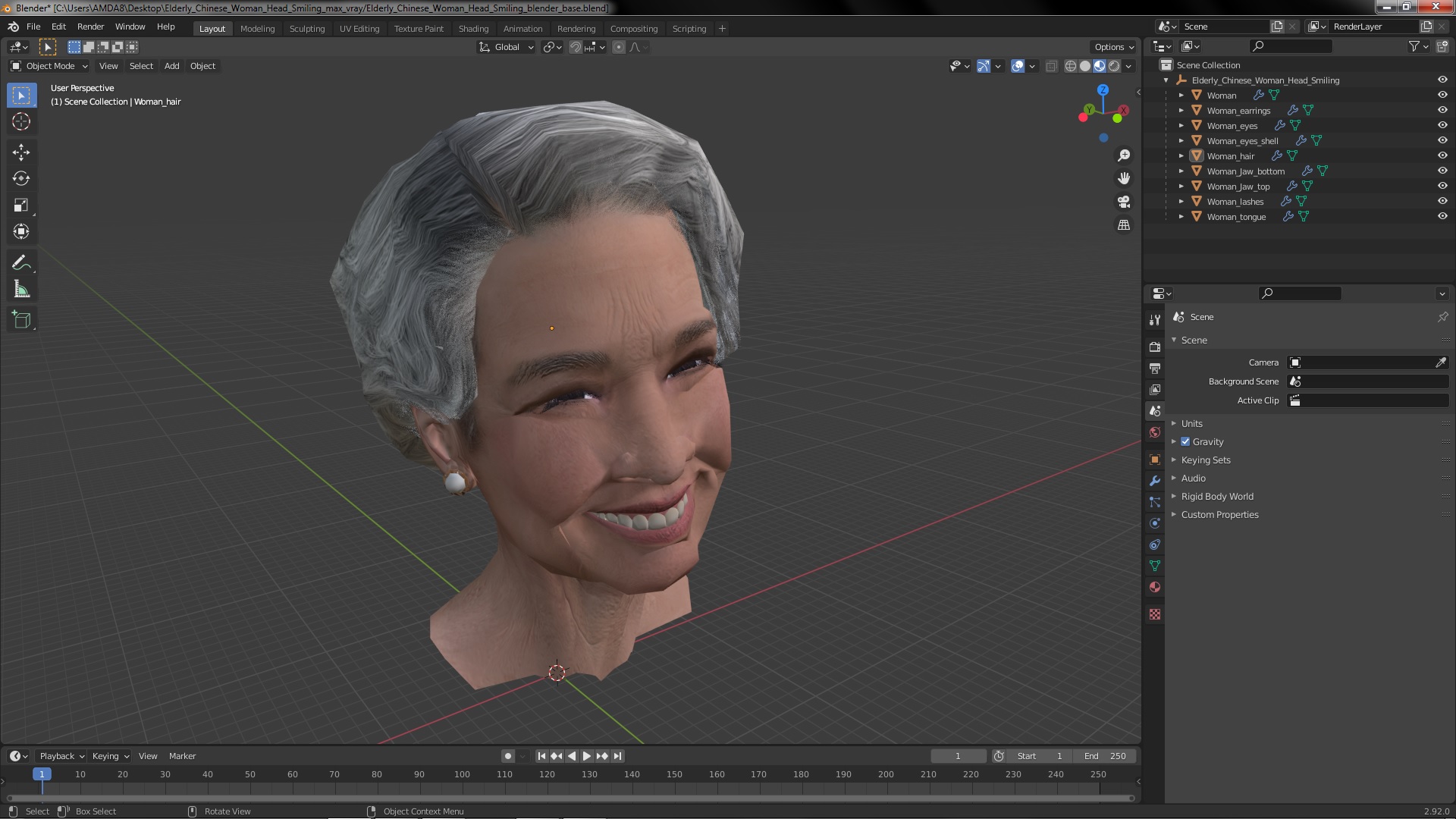1456x819 pixels.
Task: Click frame 100 on the timeline ruler
Action: (462, 774)
